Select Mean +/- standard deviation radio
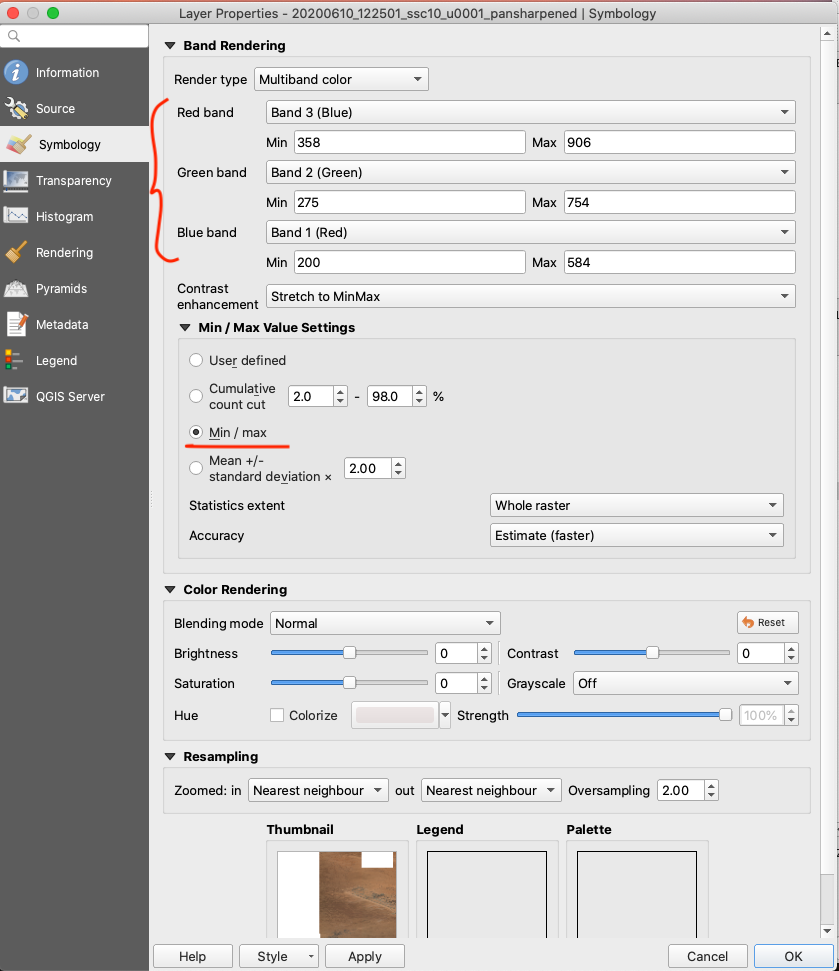Screen dimensions: 839x971 pos(196,468)
